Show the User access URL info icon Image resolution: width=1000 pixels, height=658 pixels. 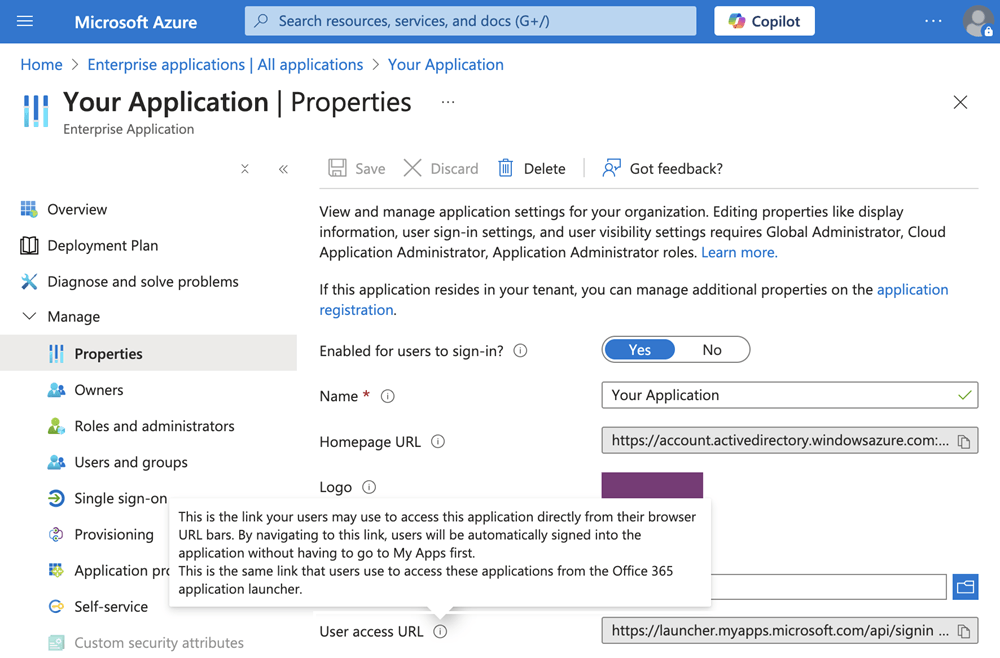(440, 631)
